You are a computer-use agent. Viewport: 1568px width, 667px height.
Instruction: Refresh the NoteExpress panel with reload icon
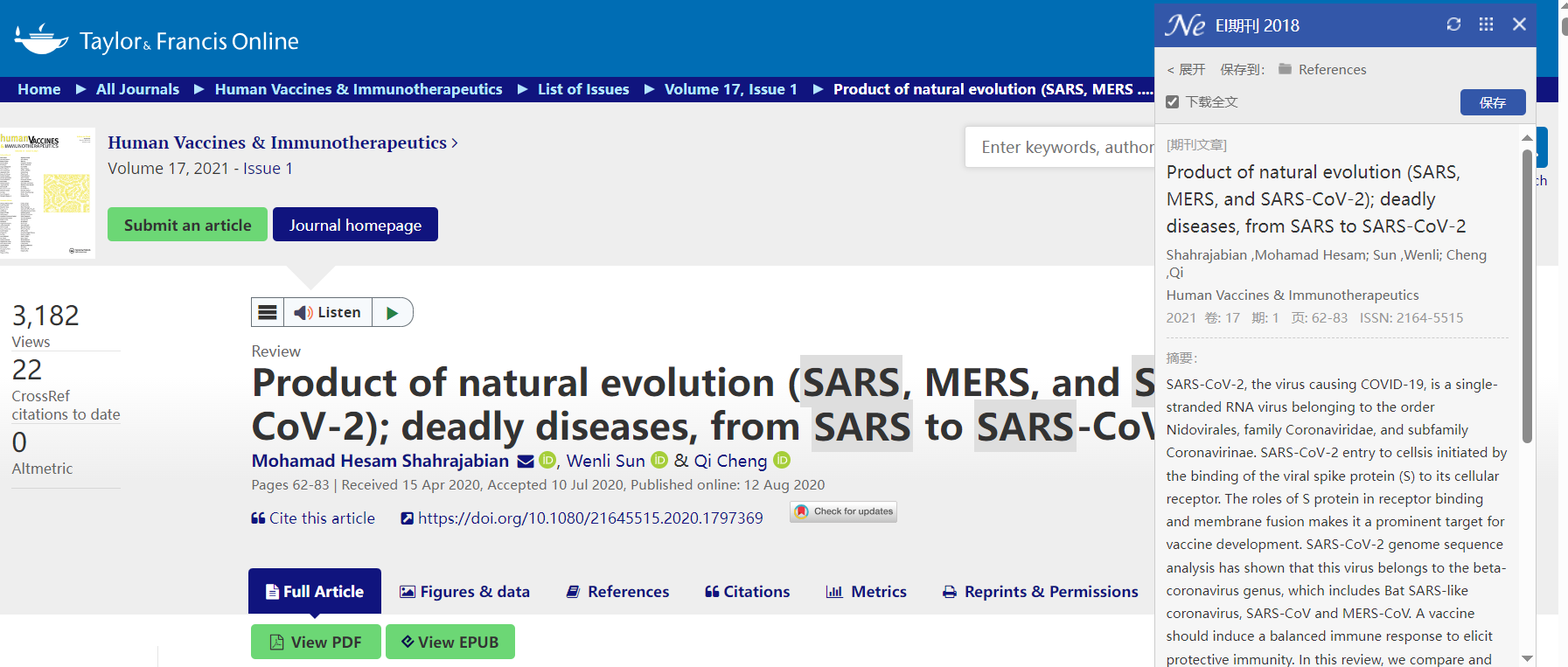click(1453, 24)
